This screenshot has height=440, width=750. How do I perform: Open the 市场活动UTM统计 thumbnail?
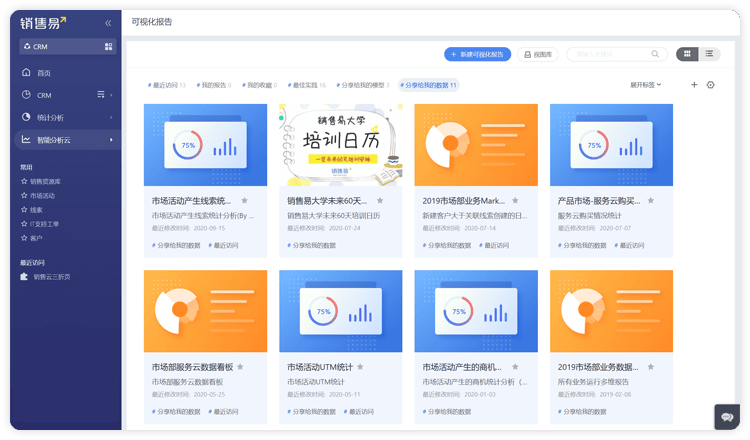pyautogui.click(x=341, y=311)
